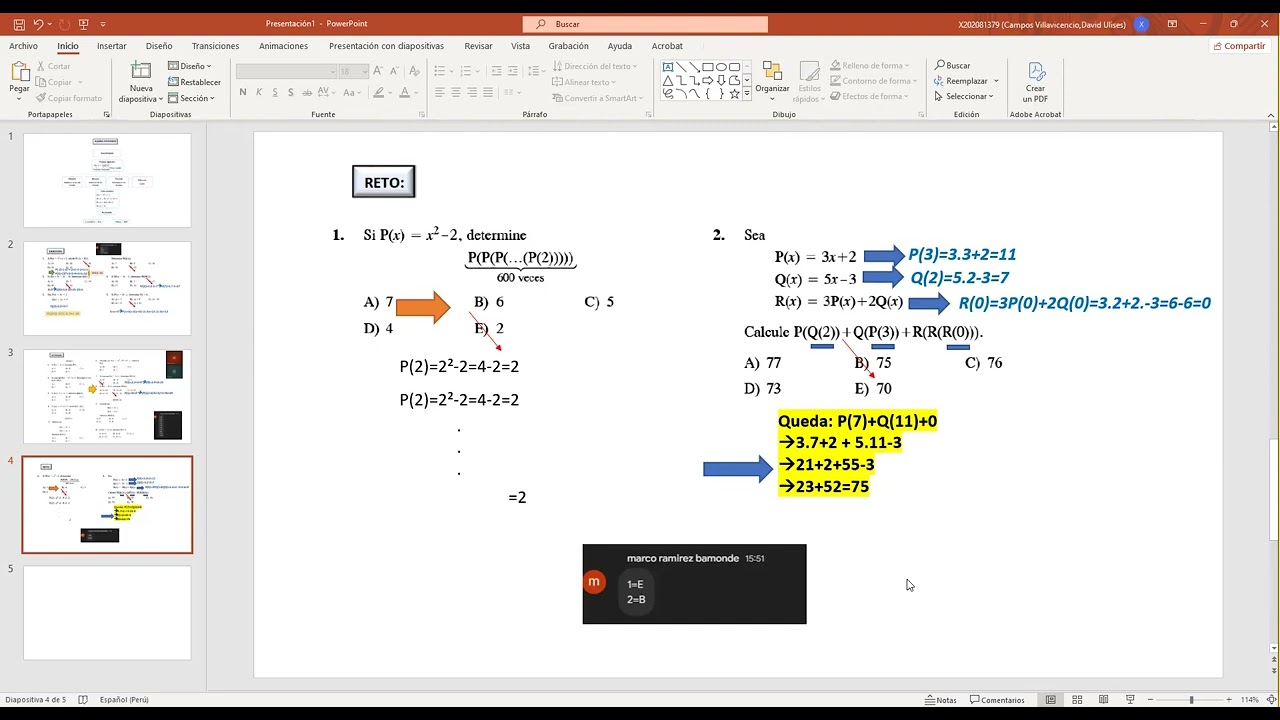
Task: Toggle italic (K) formatting
Action: [x=259, y=92]
